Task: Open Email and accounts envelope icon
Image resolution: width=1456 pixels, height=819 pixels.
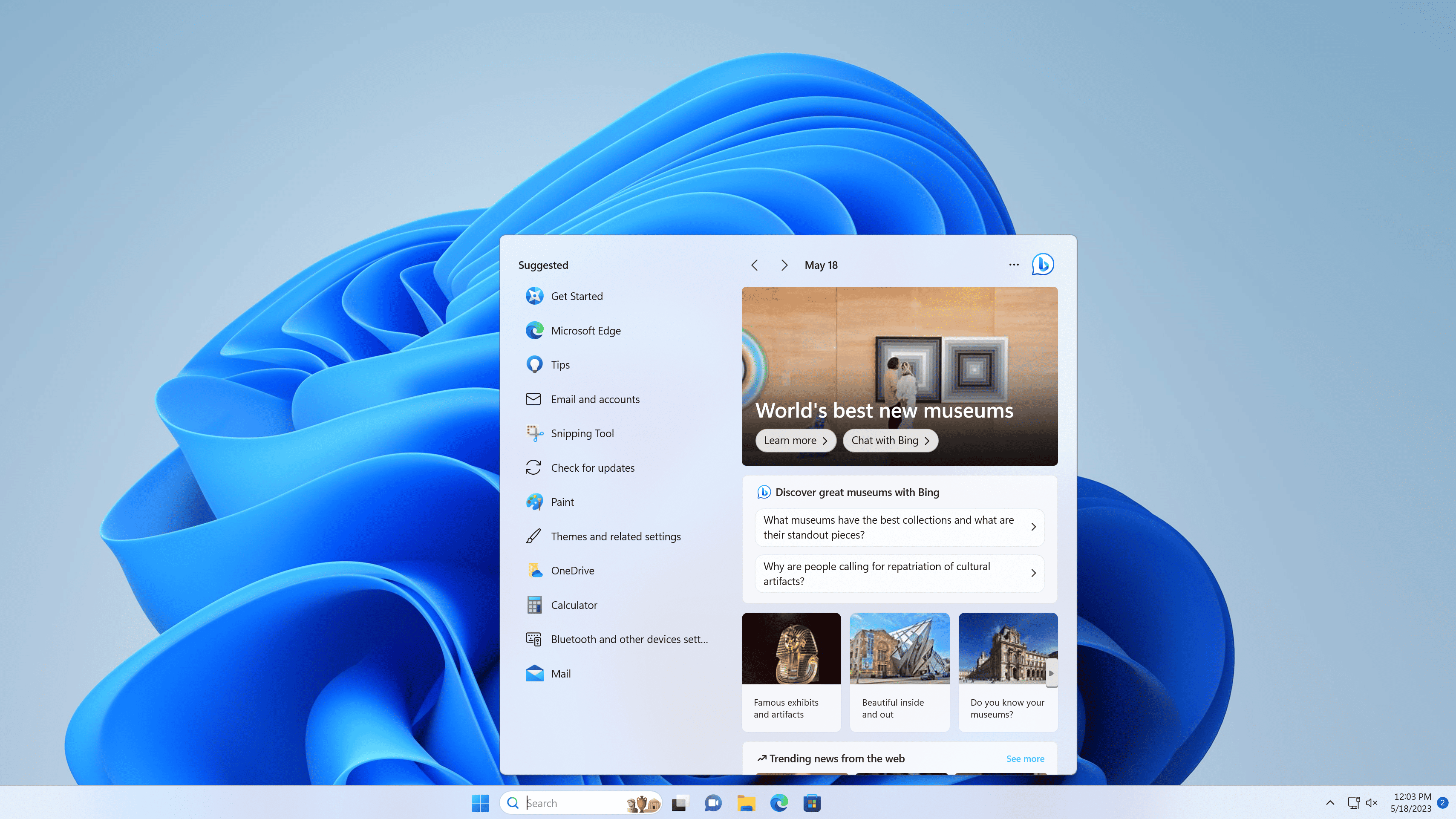Action: coord(533,399)
